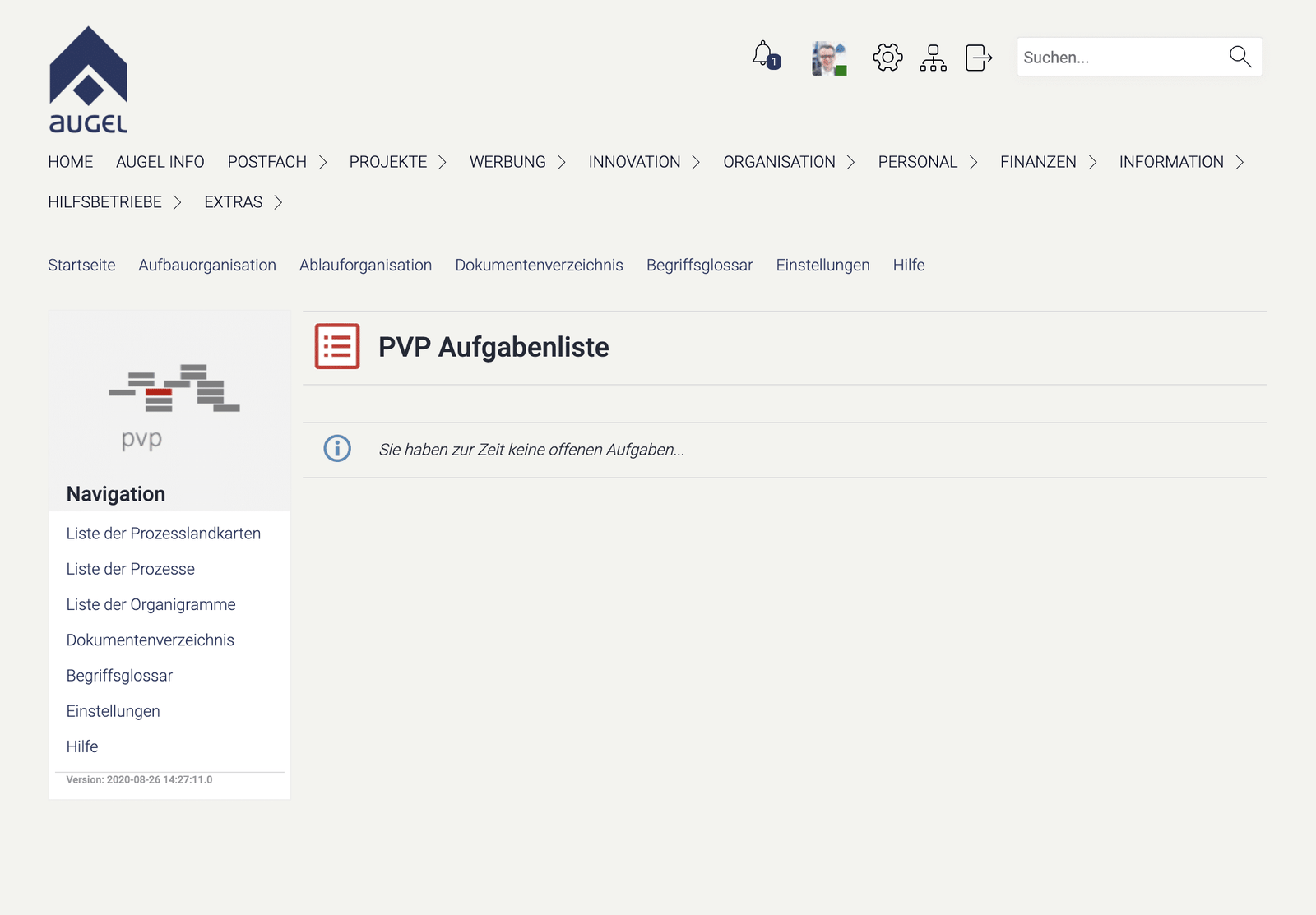Go to Augel Info menu item
The height and width of the screenshot is (915, 1316).
[x=160, y=162]
